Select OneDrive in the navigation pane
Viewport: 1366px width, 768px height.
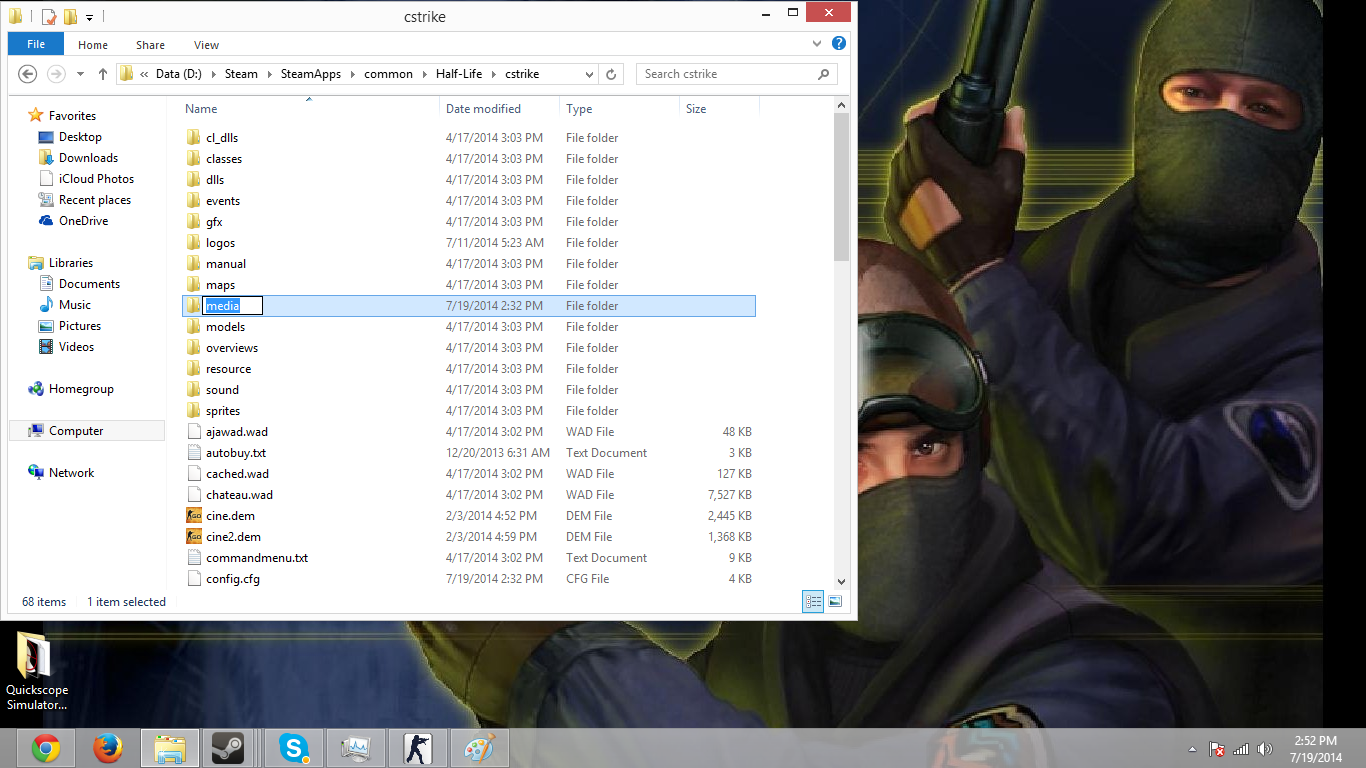tap(83, 221)
